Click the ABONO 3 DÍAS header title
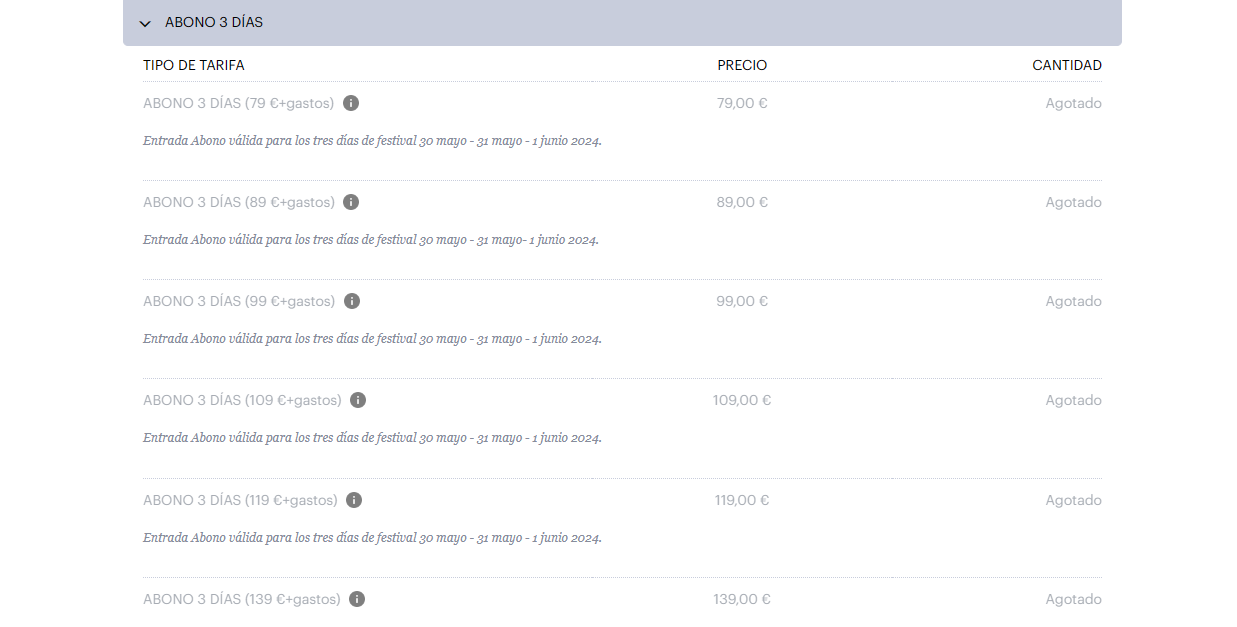The height and width of the screenshot is (627, 1237). [214, 22]
